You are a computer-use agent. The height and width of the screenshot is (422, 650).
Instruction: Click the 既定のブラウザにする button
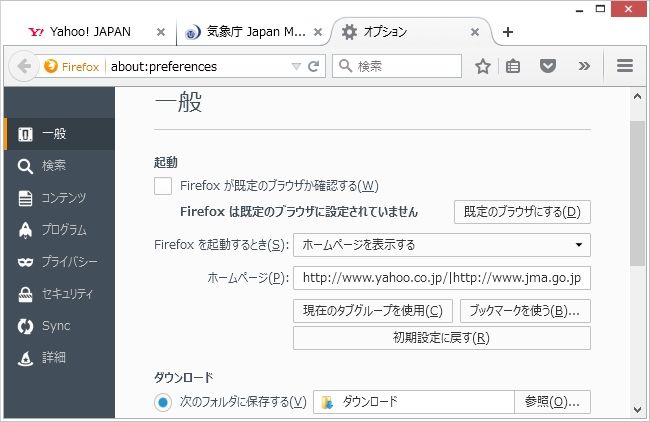pyautogui.click(x=522, y=212)
